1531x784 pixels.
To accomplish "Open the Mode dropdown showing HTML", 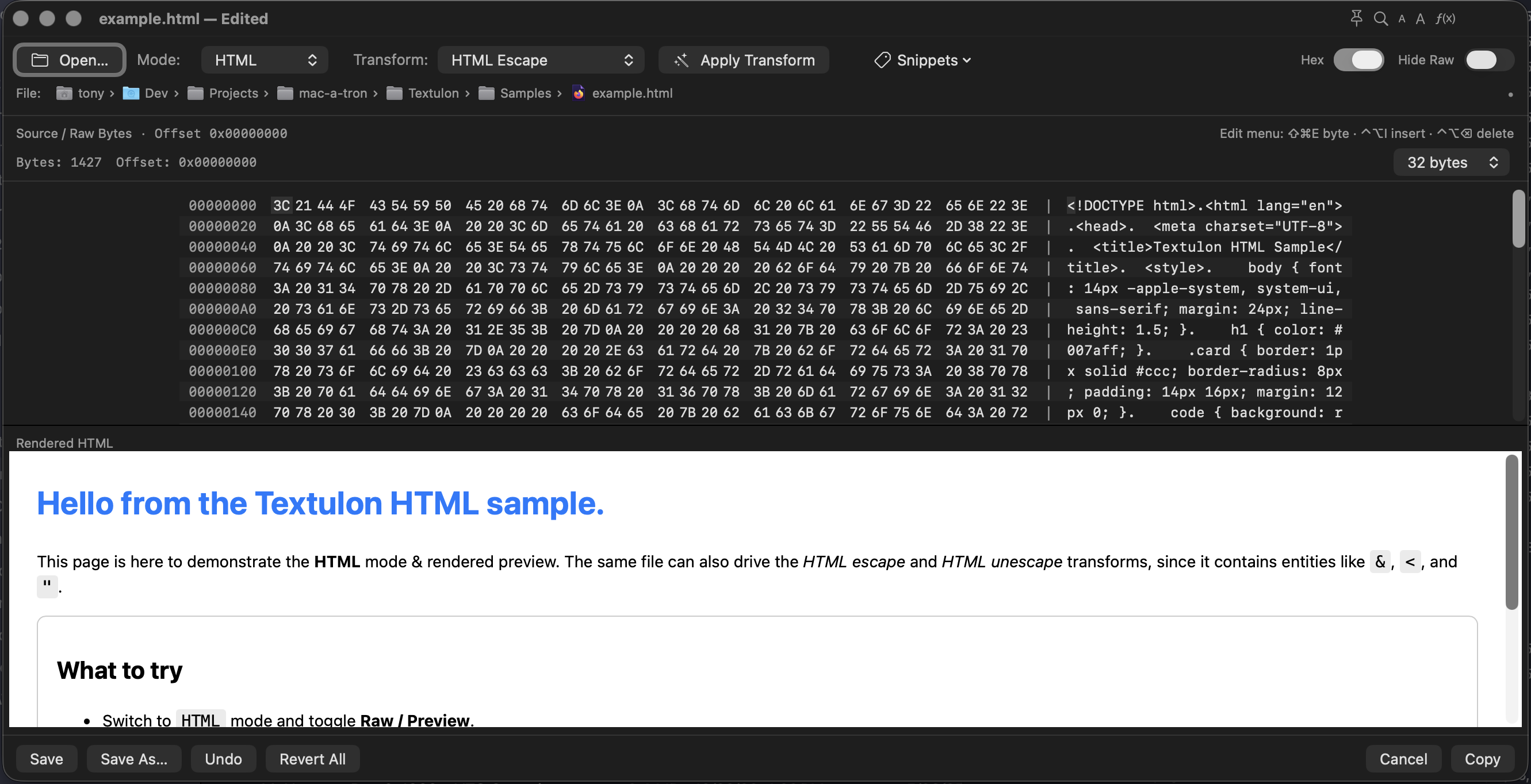I will coord(265,60).
